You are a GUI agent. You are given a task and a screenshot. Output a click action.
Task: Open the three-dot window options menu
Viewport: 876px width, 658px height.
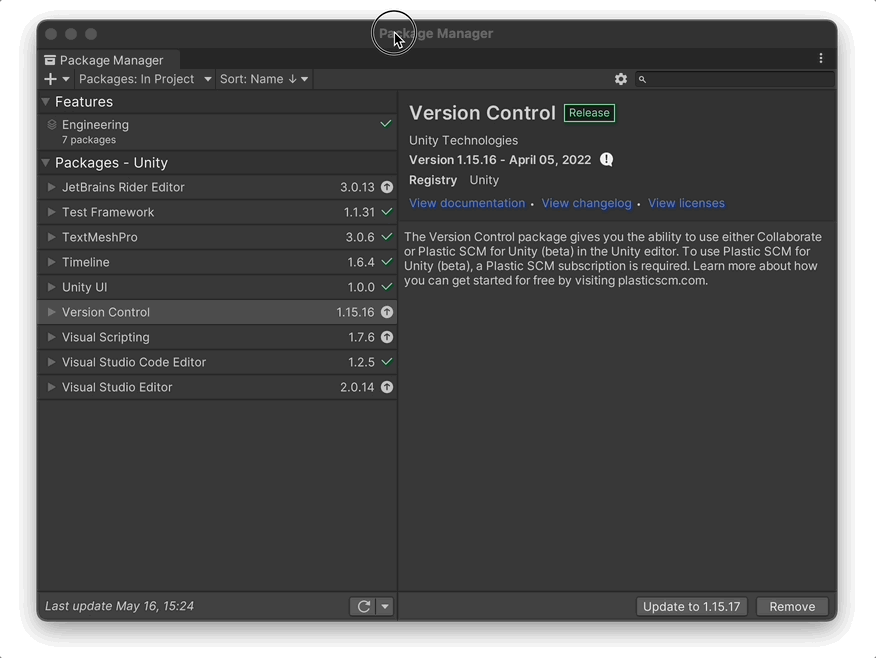point(821,59)
